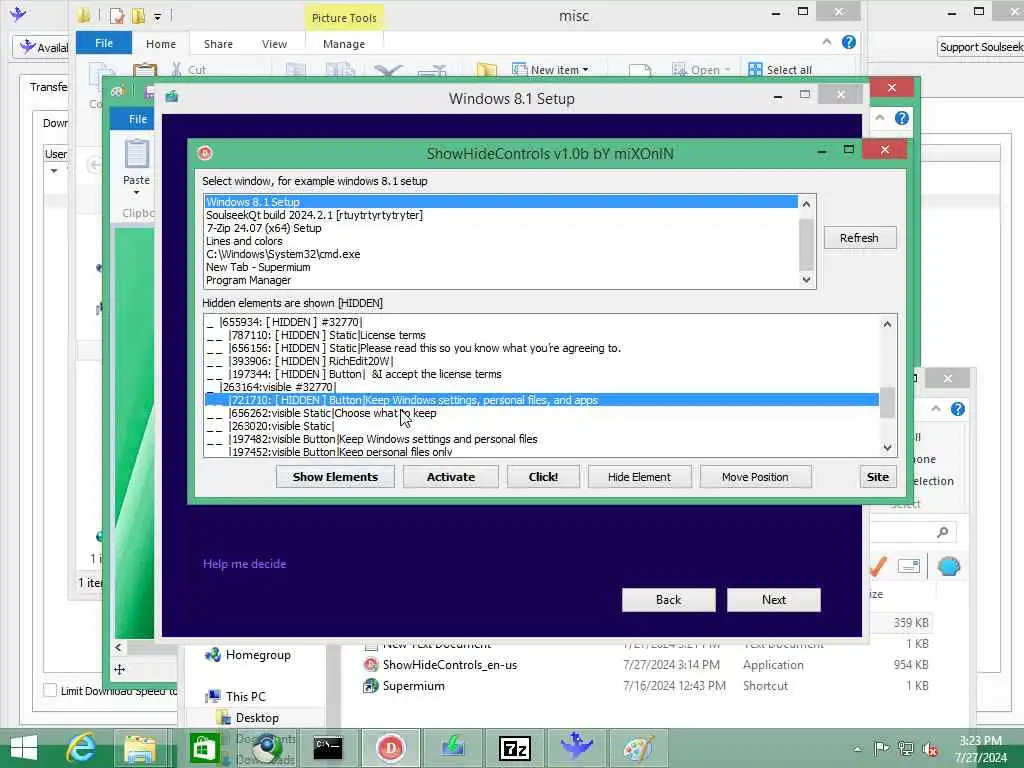The height and width of the screenshot is (768, 1024).
Task: Click the Show Elements button
Action: point(335,477)
